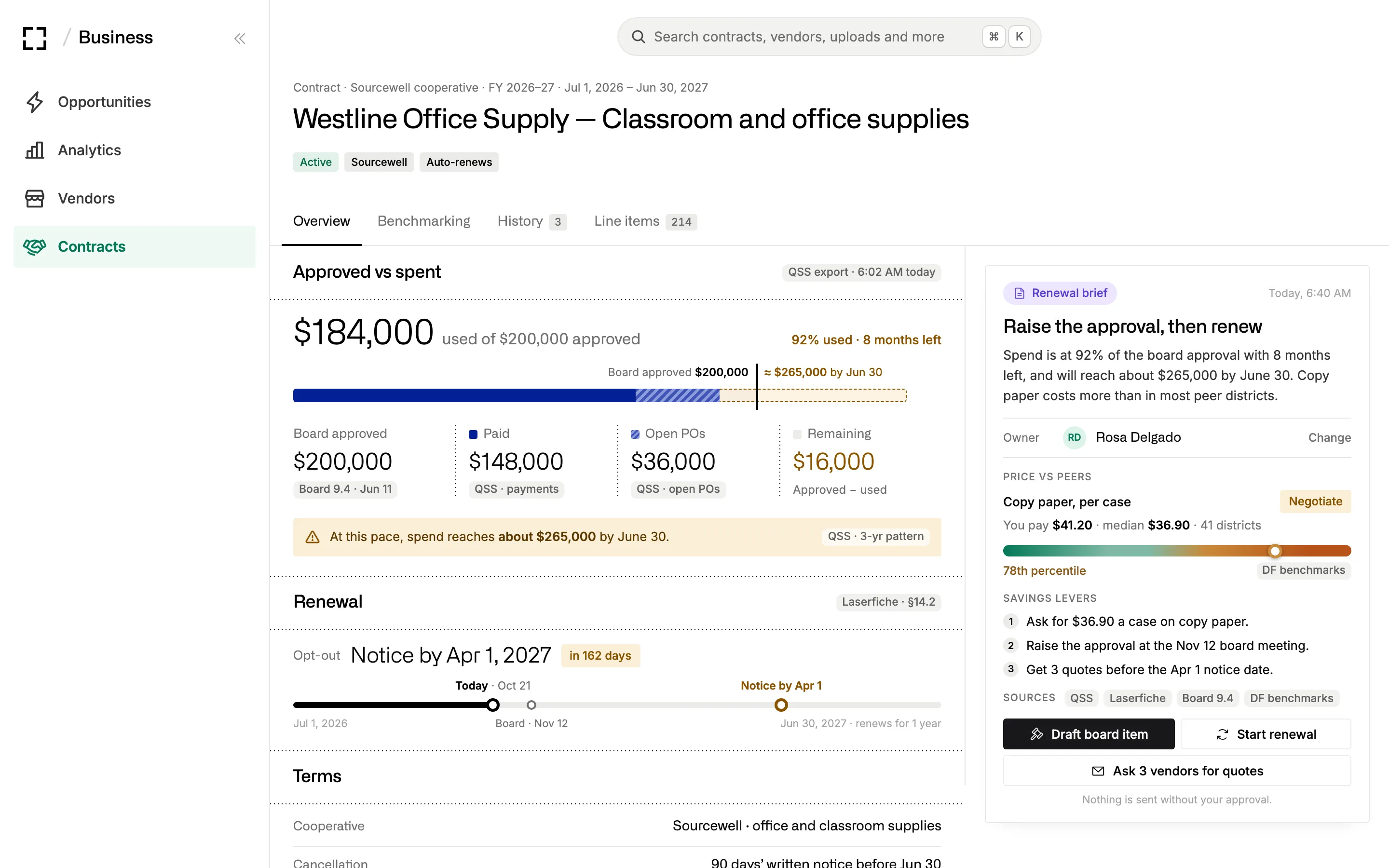The image size is (1389, 868).
Task: Click the Notice by Apr 1 timeline marker
Action: (781, 705)
